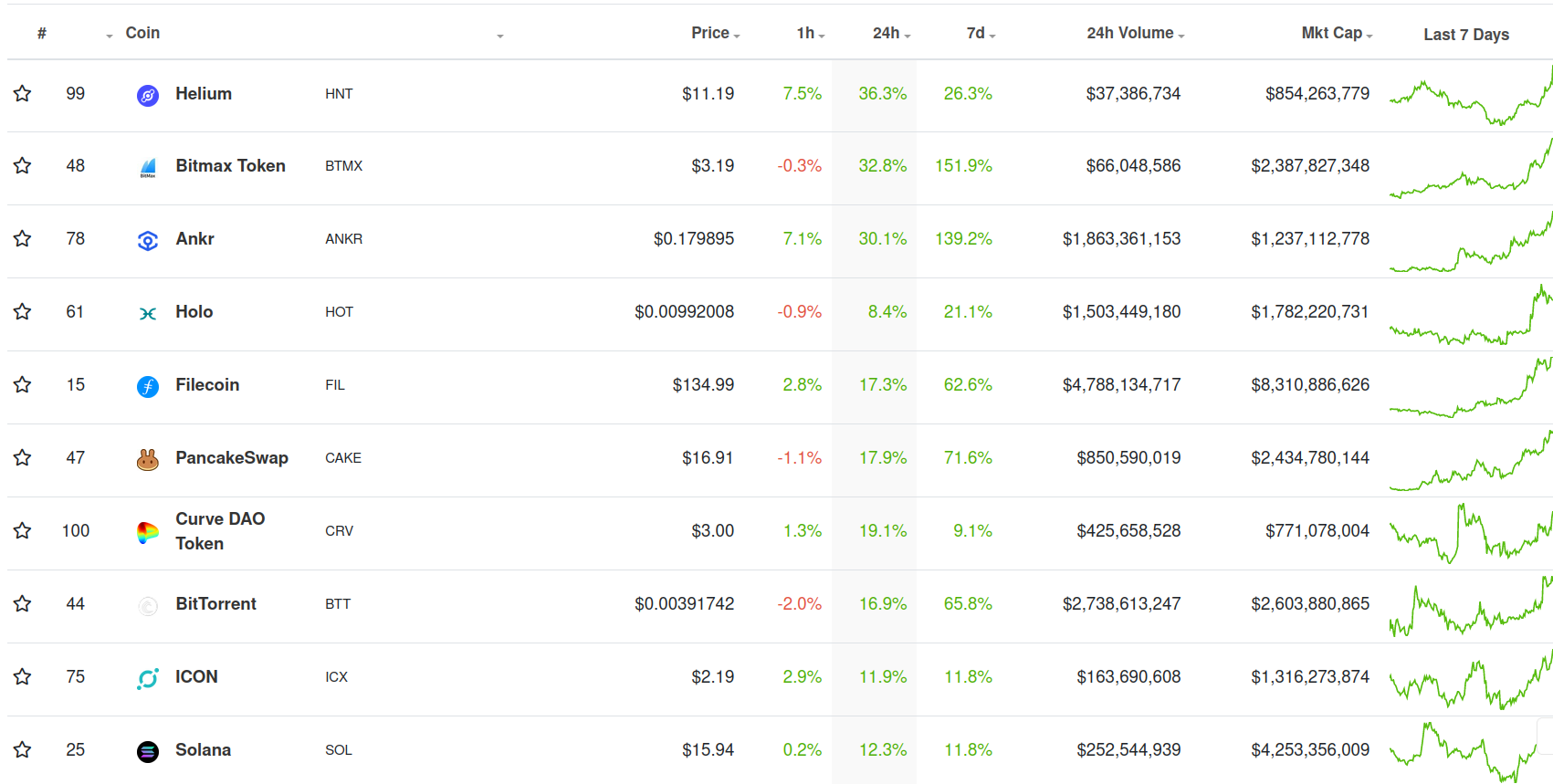Sort by 1h change column

click(810, 33)
